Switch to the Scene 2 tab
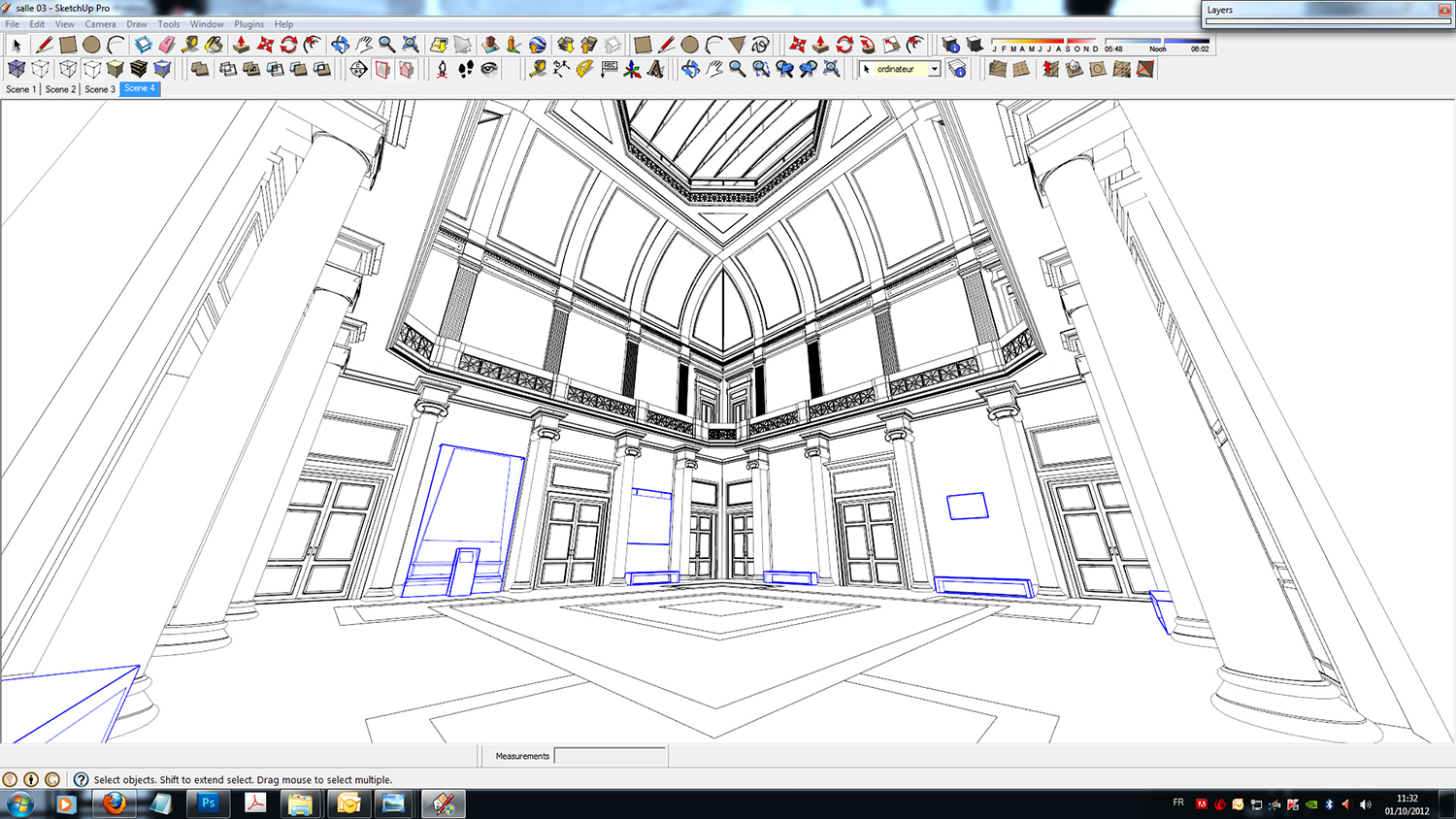The image size is (1456, 819). click(x=60, y=89)
